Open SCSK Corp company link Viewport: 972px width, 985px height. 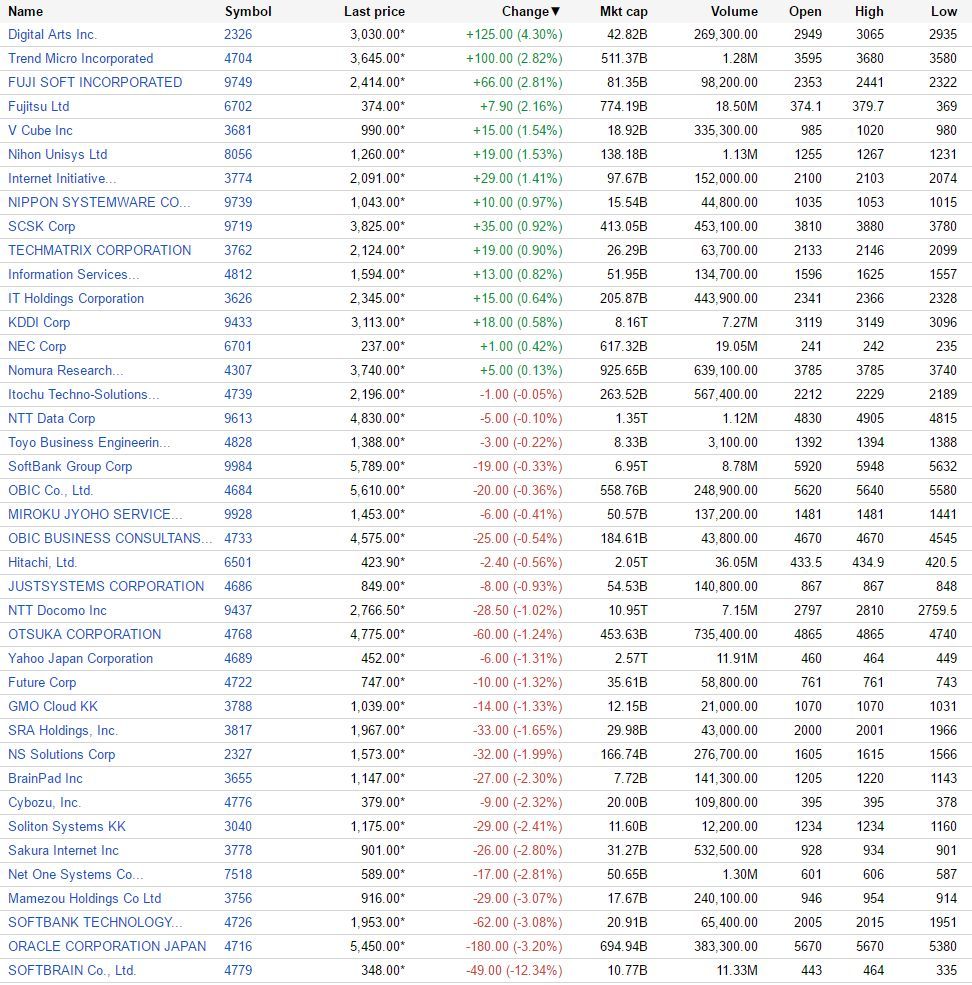(x=41, y=226)
